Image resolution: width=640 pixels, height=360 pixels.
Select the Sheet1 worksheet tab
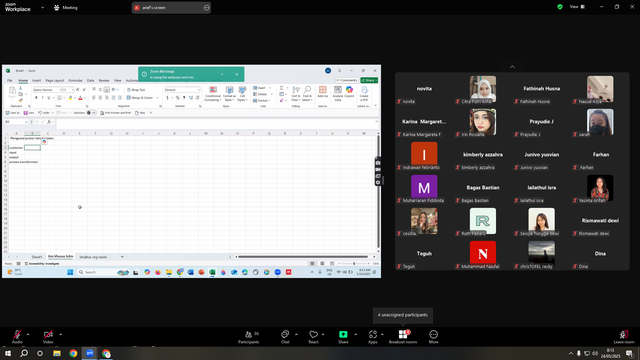(x=37, y=257)
